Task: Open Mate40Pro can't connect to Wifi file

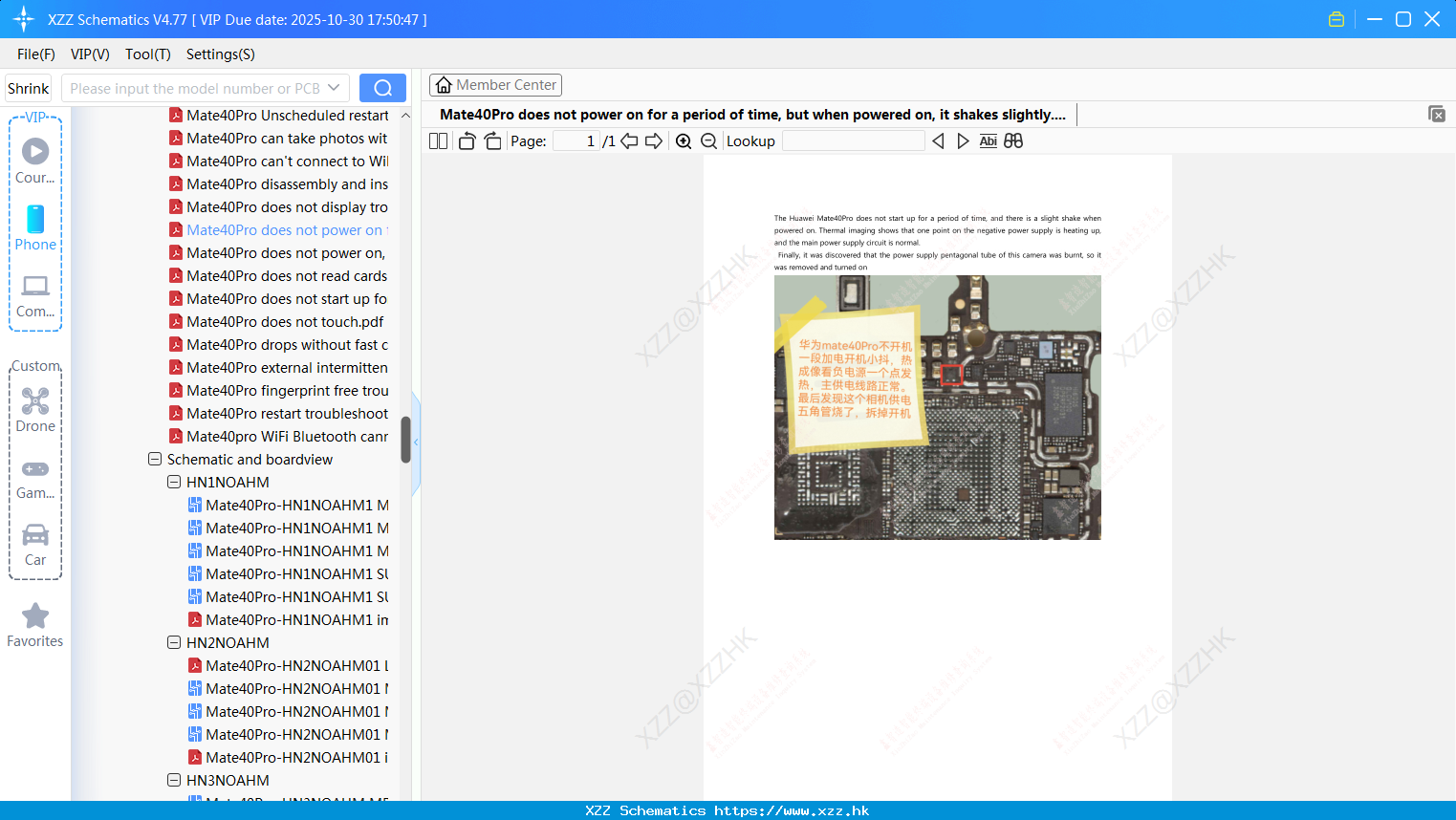Action: [x=279, y=161]
